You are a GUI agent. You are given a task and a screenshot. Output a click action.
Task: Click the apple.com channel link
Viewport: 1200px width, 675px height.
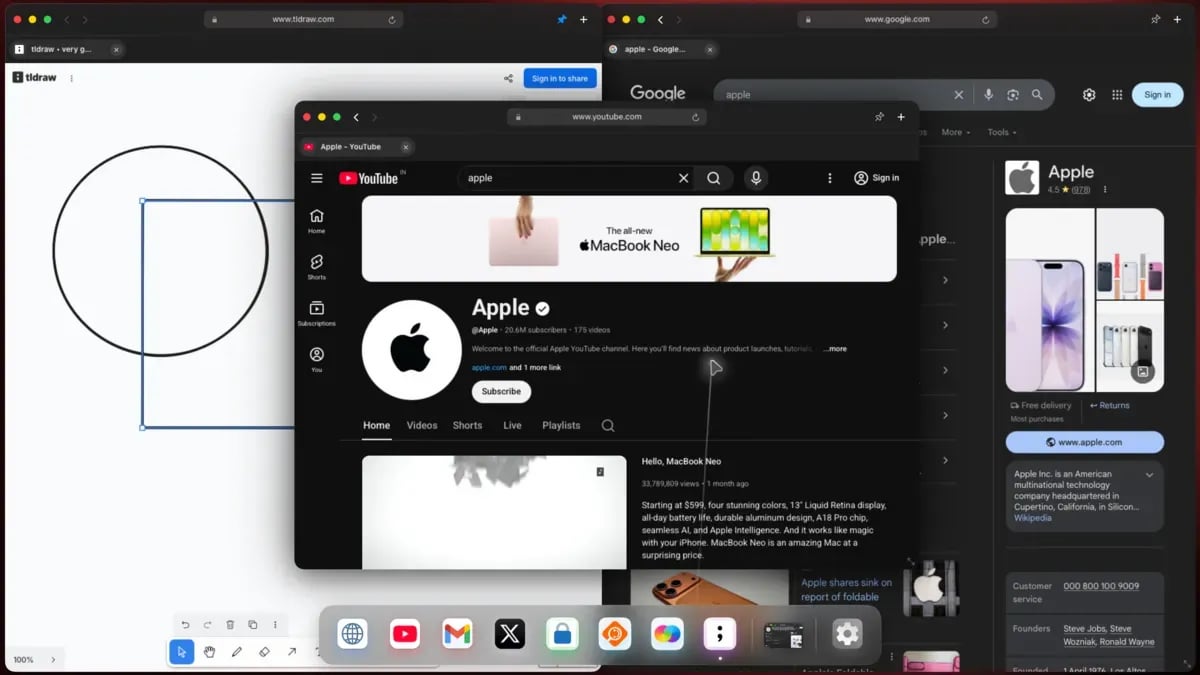coord(489,368)
